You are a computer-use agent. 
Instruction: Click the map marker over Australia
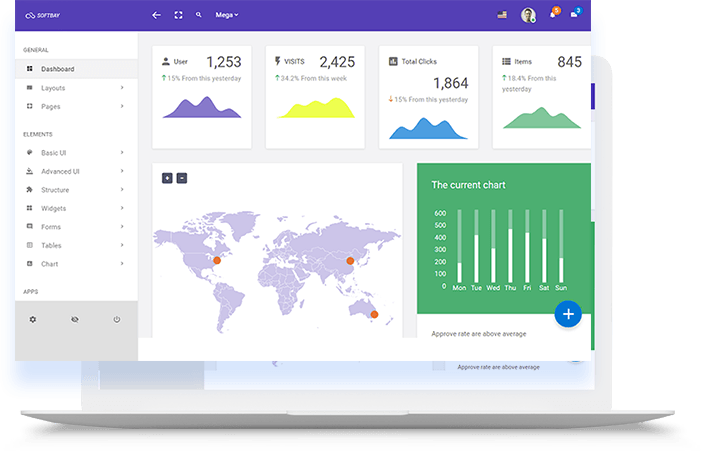tap(374, 314)
